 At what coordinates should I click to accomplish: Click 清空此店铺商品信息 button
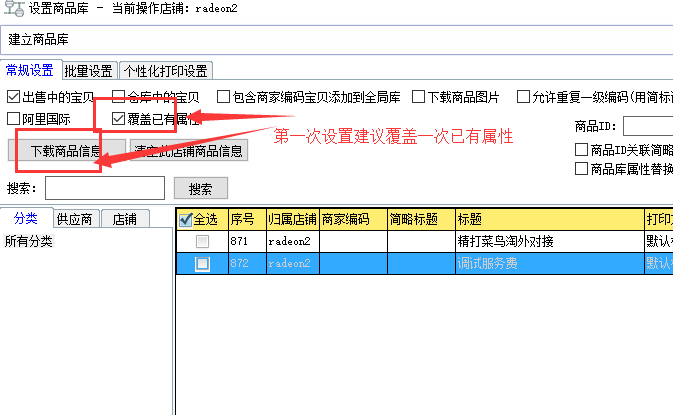[x=189, y=151]
